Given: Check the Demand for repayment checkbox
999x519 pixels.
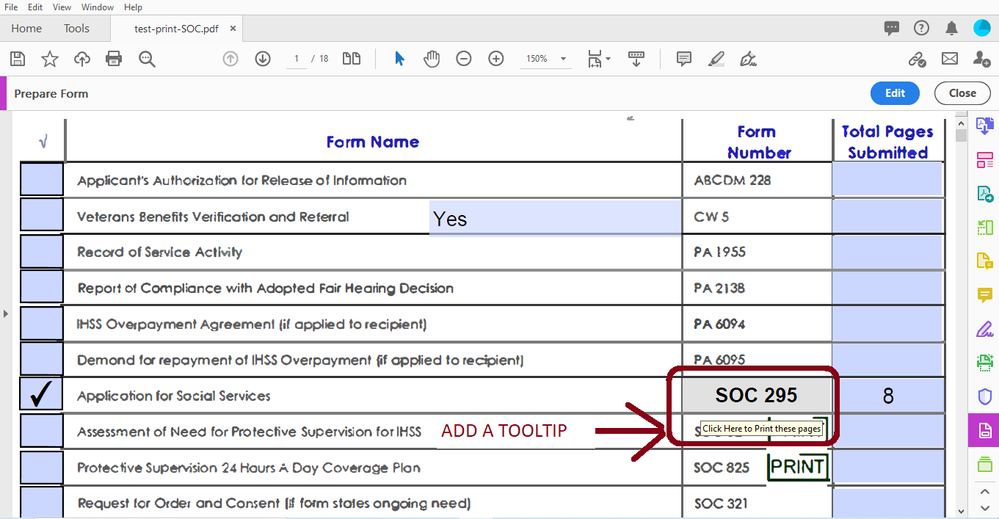Looking at the screenshot, I should click(42, 359).
